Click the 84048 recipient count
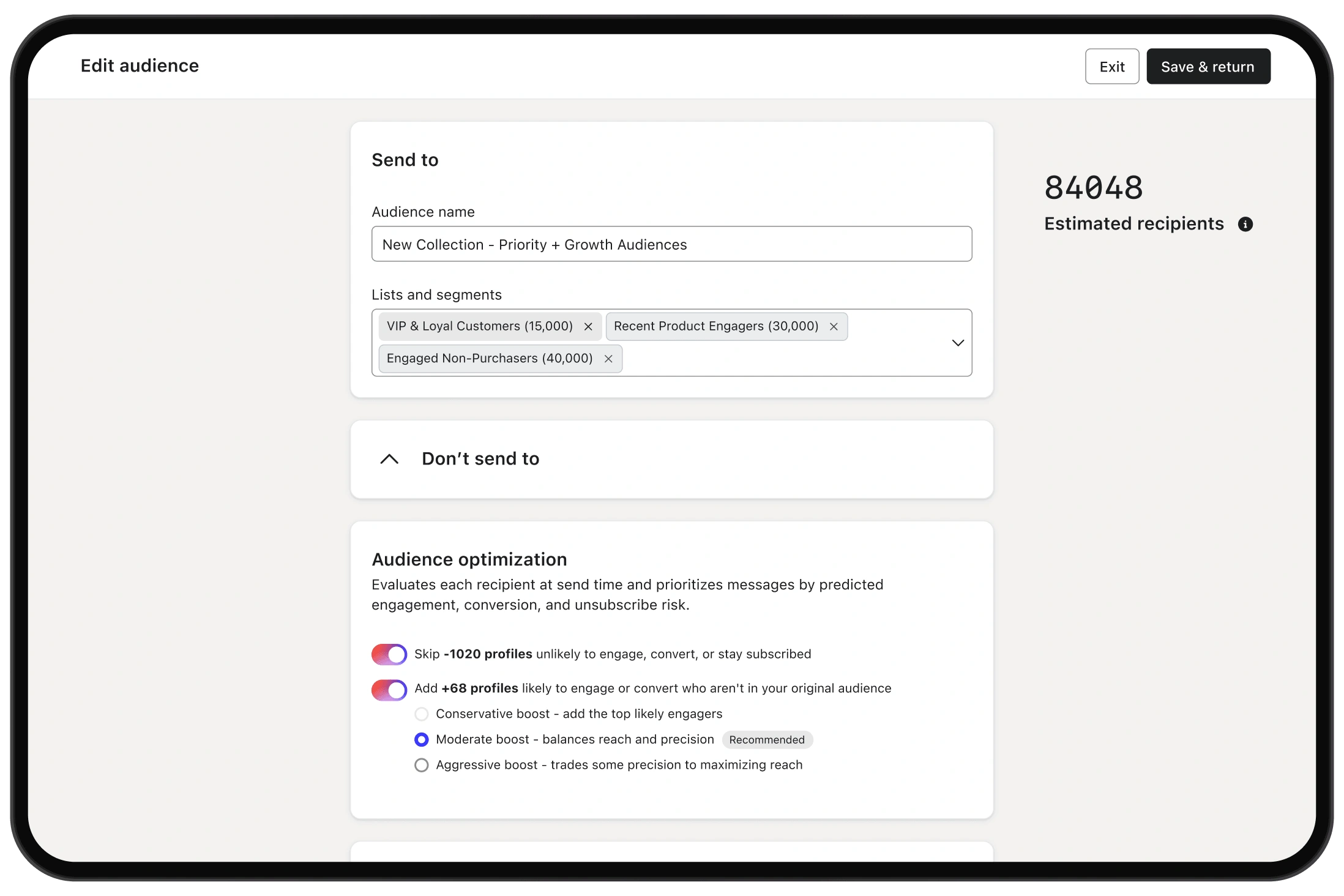Image resolution: width=1344 pixels, height=896 pixels. [1093, 187]
